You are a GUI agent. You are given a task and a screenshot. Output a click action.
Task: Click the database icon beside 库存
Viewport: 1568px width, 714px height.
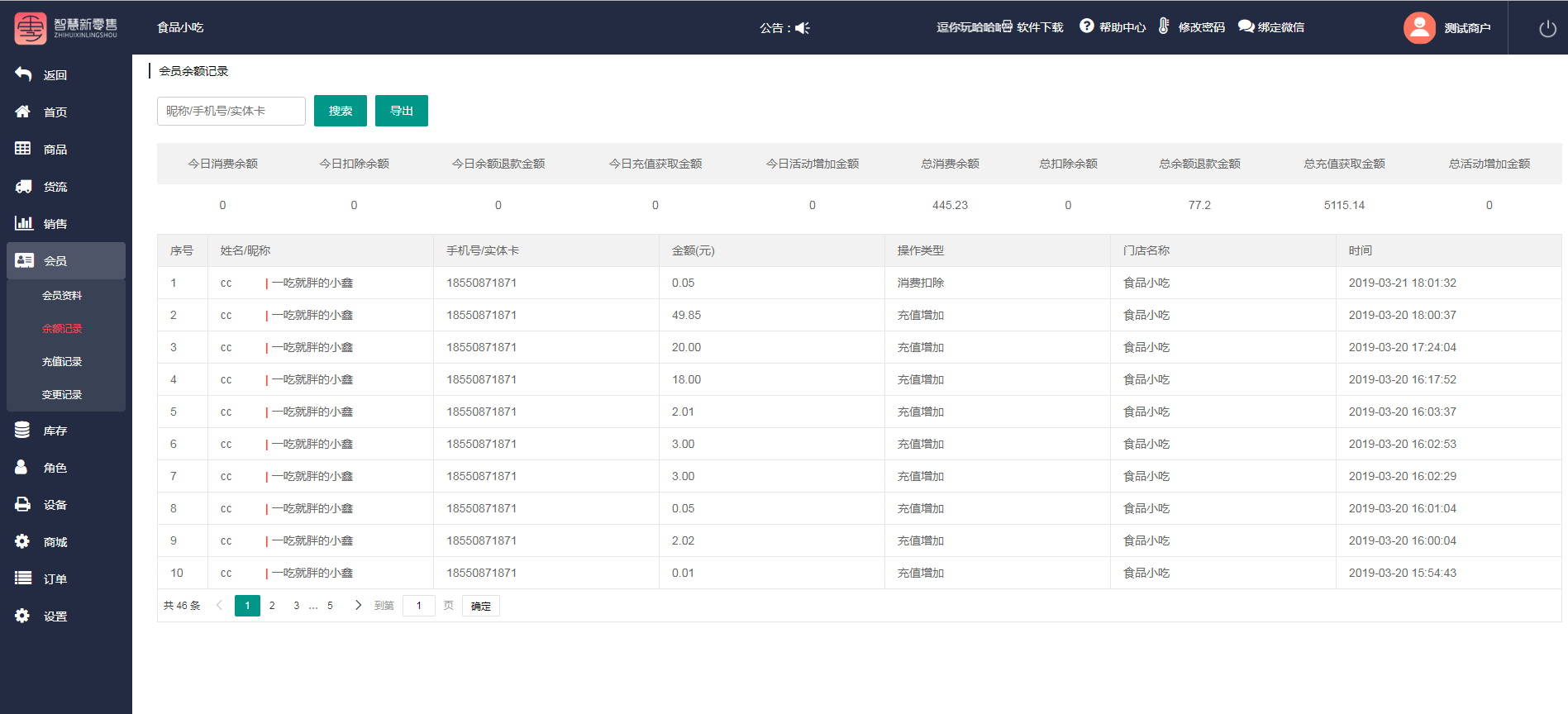tap(22, 431)
